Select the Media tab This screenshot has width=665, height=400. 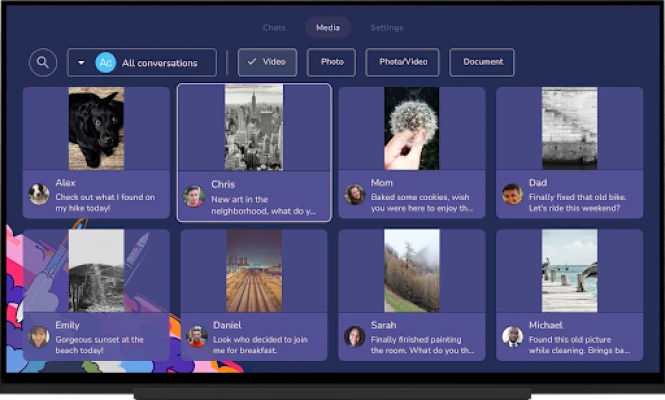point(328,28)
